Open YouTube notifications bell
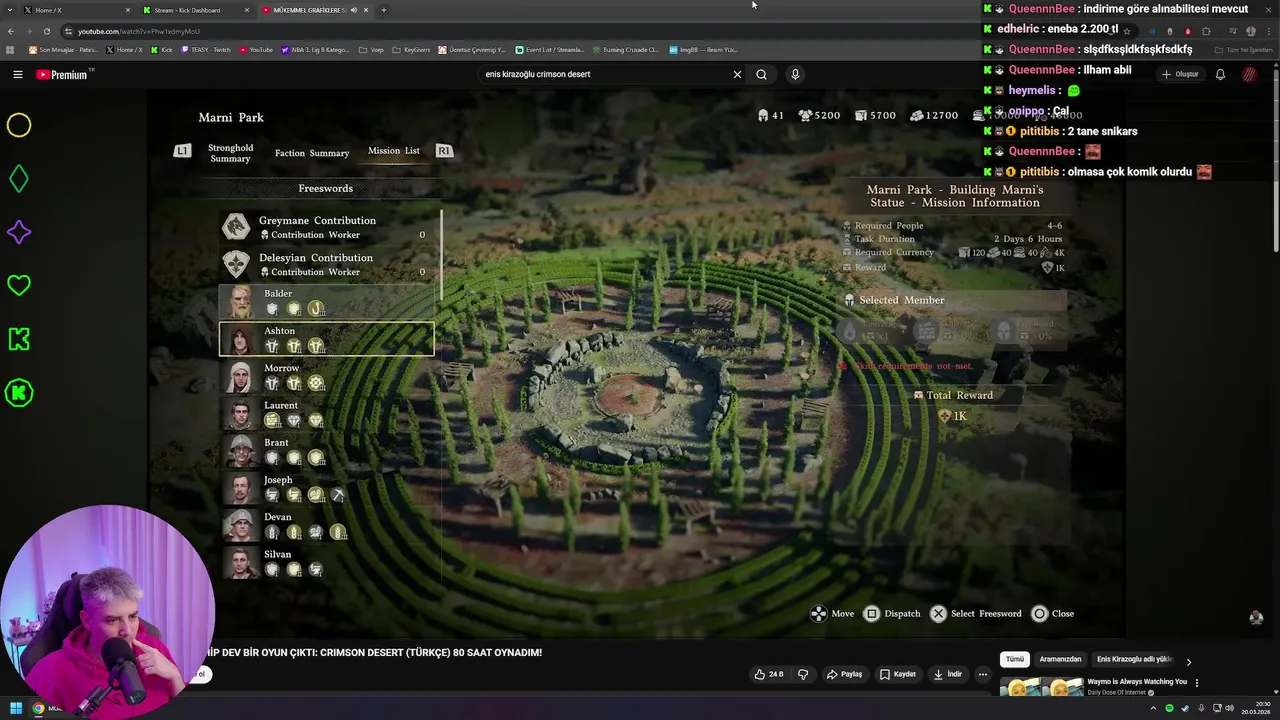The image size is (1280, 720). click(1220, 74)
